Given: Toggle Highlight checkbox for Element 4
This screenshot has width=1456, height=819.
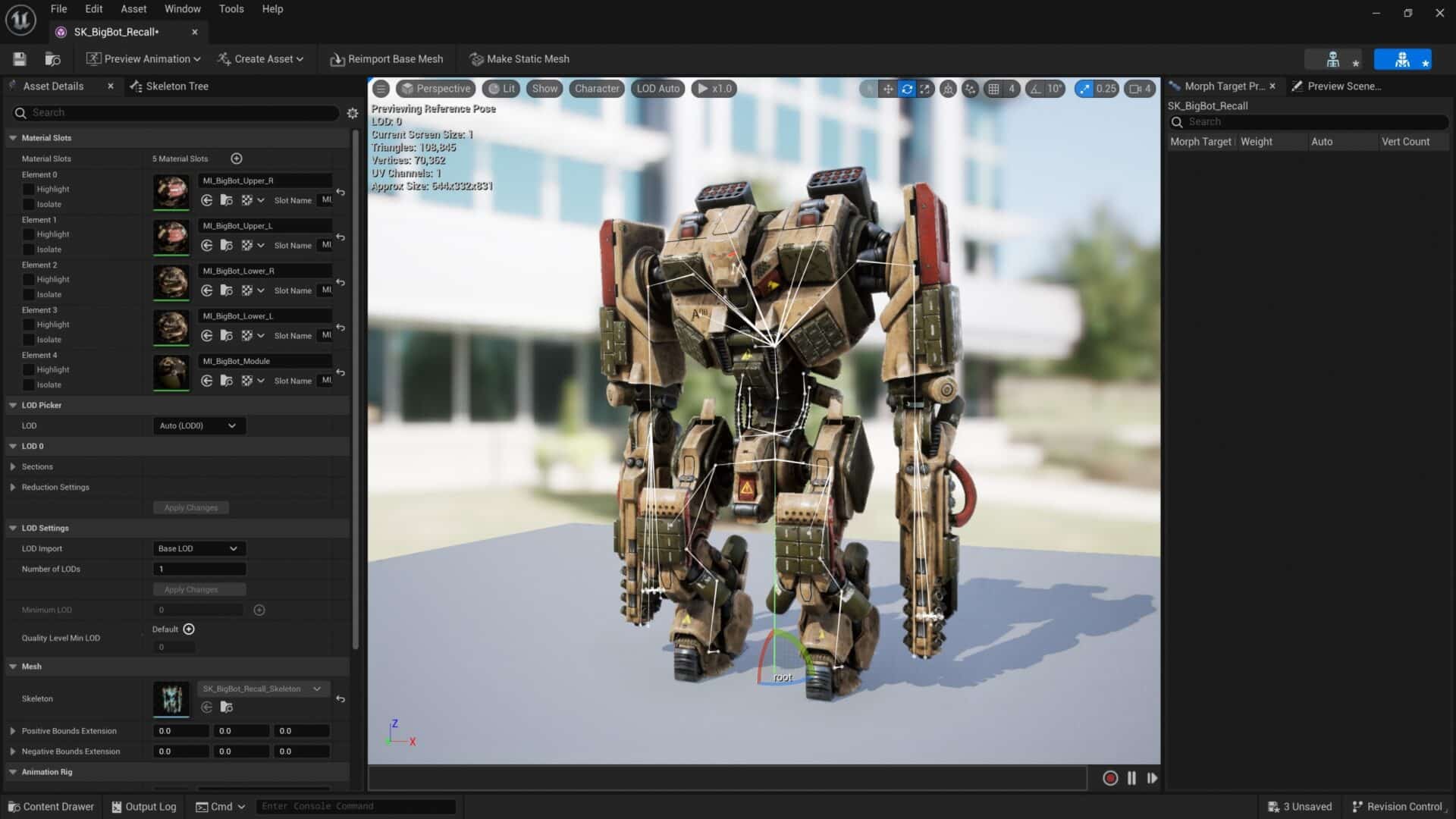Looking at the screenshot, I should tap(29, 370).
